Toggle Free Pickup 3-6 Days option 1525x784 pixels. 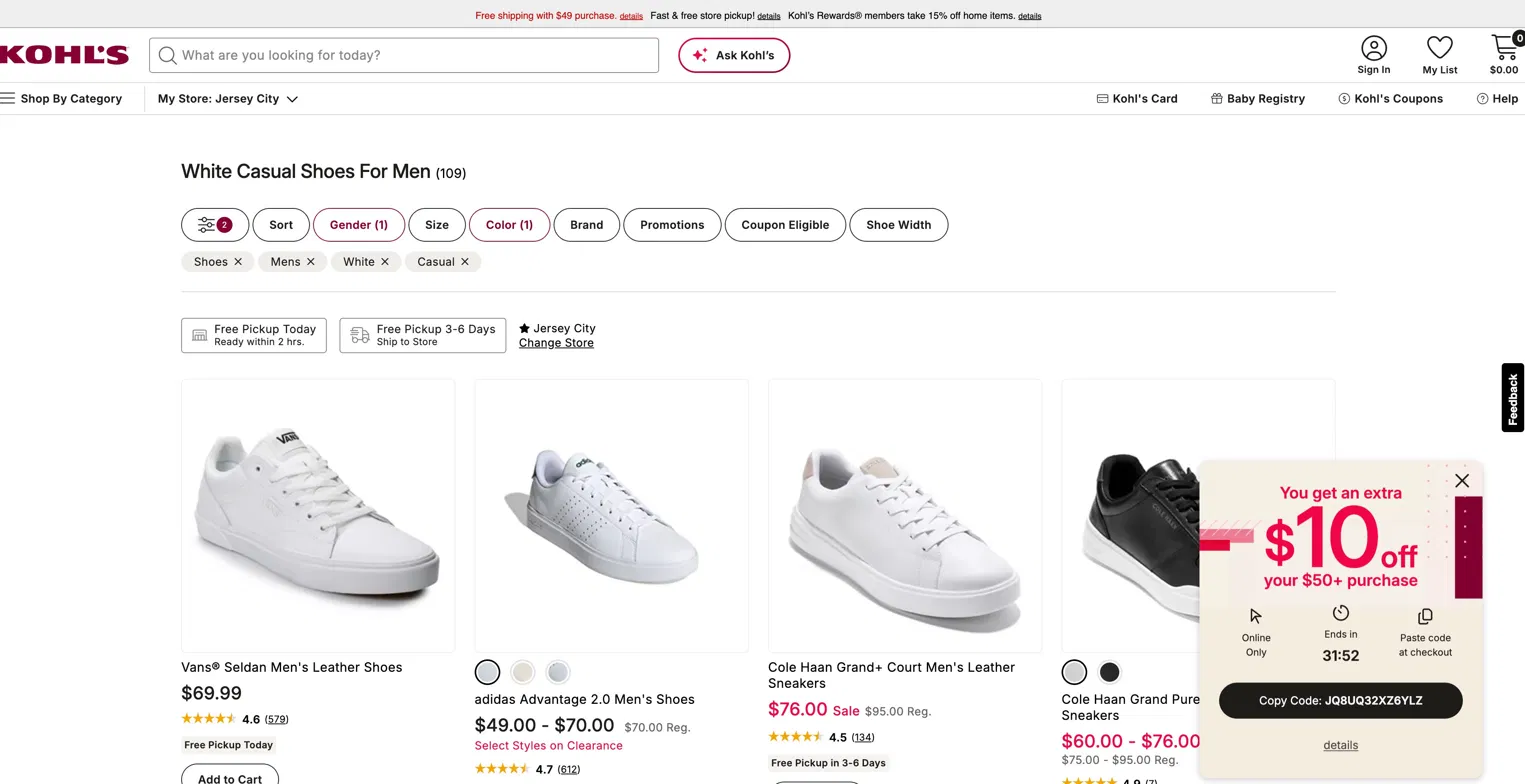[x=423, y=335]
